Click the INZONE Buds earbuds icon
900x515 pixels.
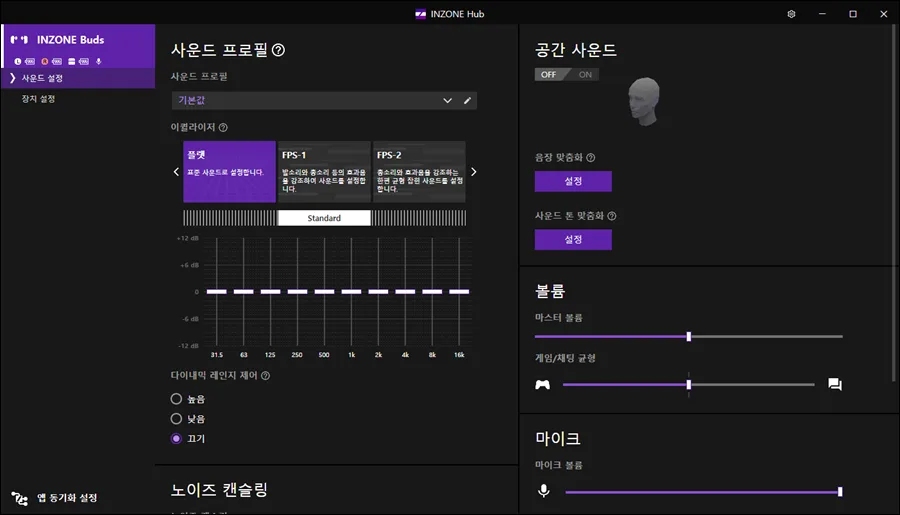19,40
